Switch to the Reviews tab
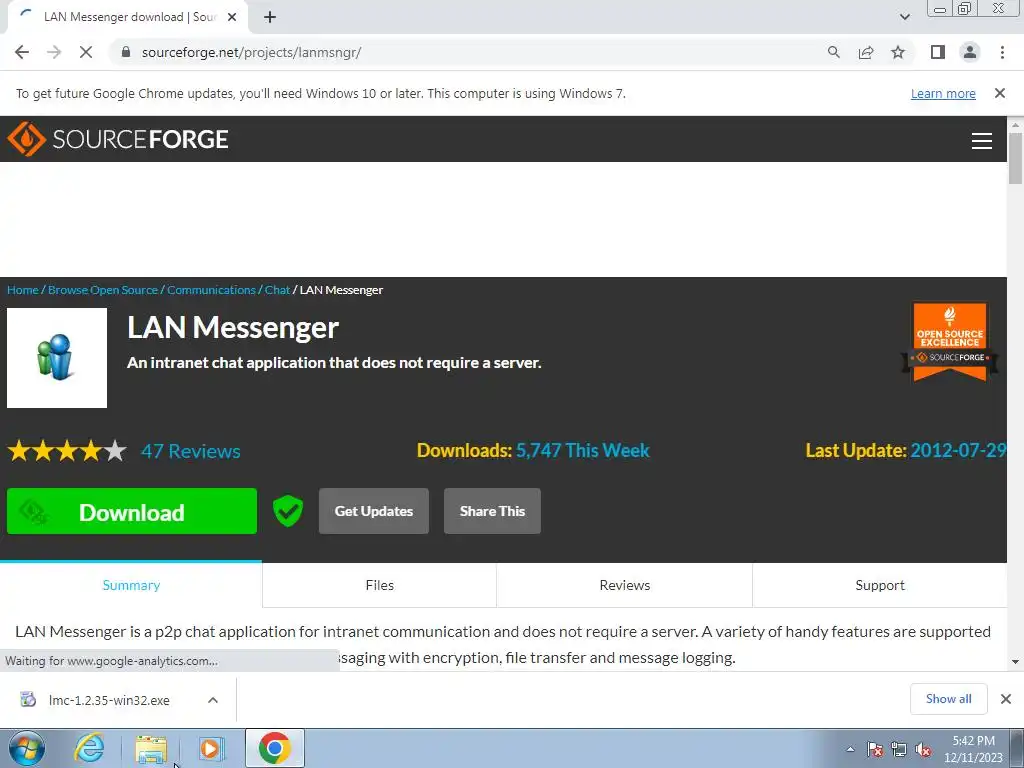This screenshot has height=768, width=1024. tap(624, 585)
